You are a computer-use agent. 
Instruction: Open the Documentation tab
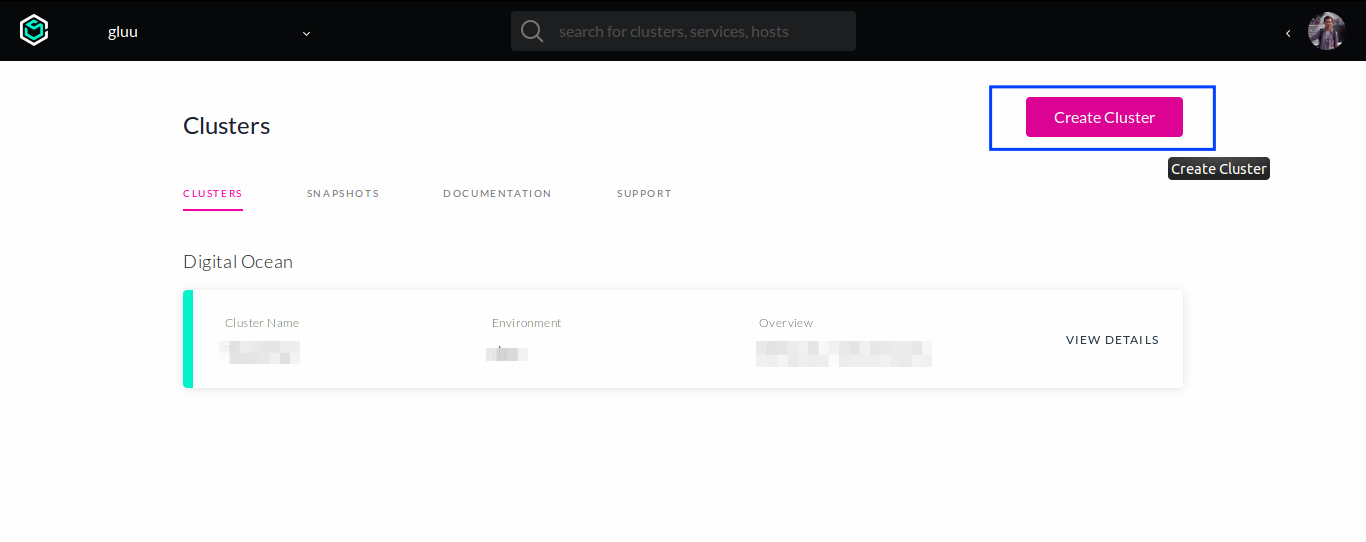tap(497, 194)
